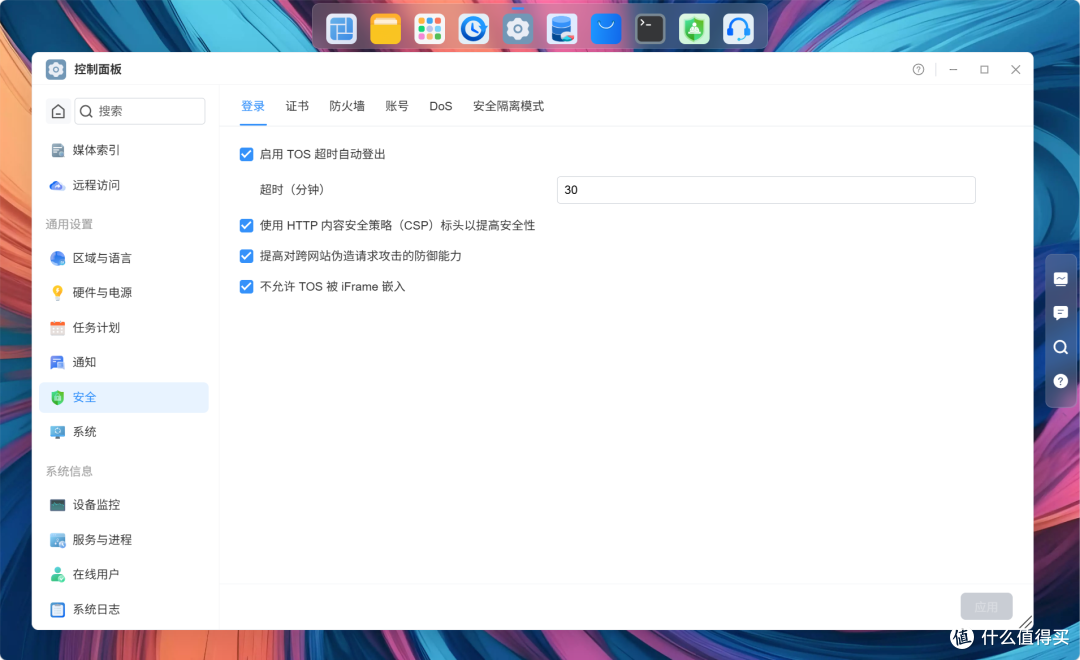Launch the Terminal dock icon
The height and width of the screenshot is (660, 1080).
pos(650,29)
